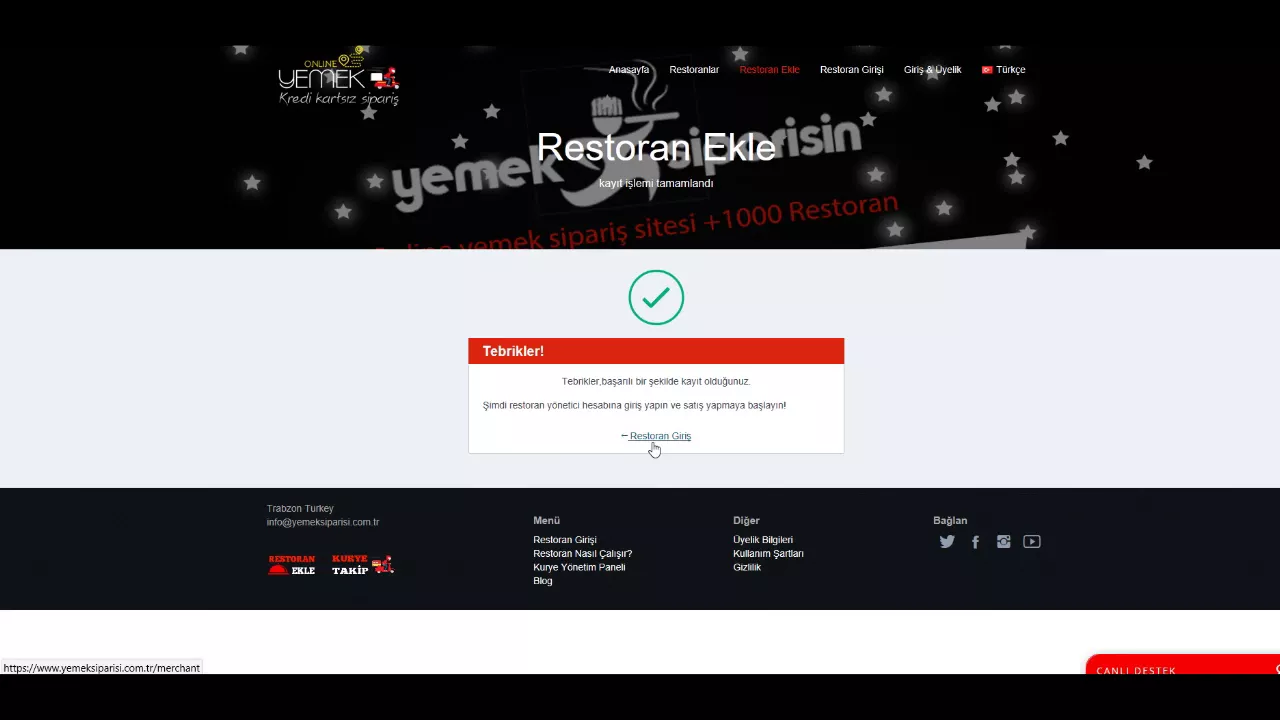Click the Turkish flag language icon

point(987,70)
